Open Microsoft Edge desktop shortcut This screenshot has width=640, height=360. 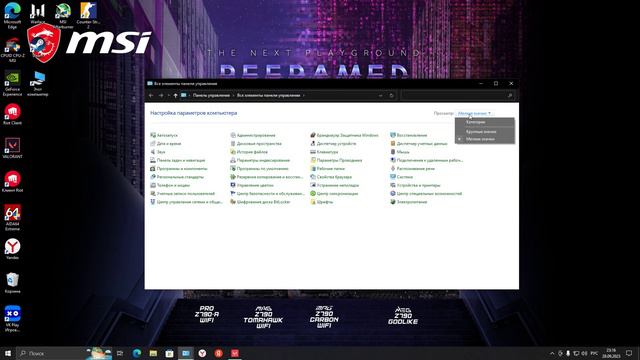tap(12, 16)
